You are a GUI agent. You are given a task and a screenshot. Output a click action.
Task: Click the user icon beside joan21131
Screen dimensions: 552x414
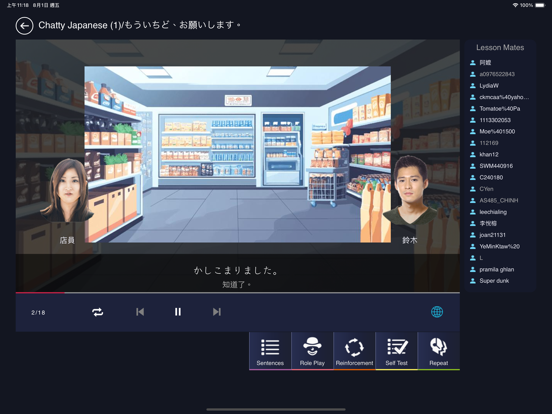tap(473, 235)
